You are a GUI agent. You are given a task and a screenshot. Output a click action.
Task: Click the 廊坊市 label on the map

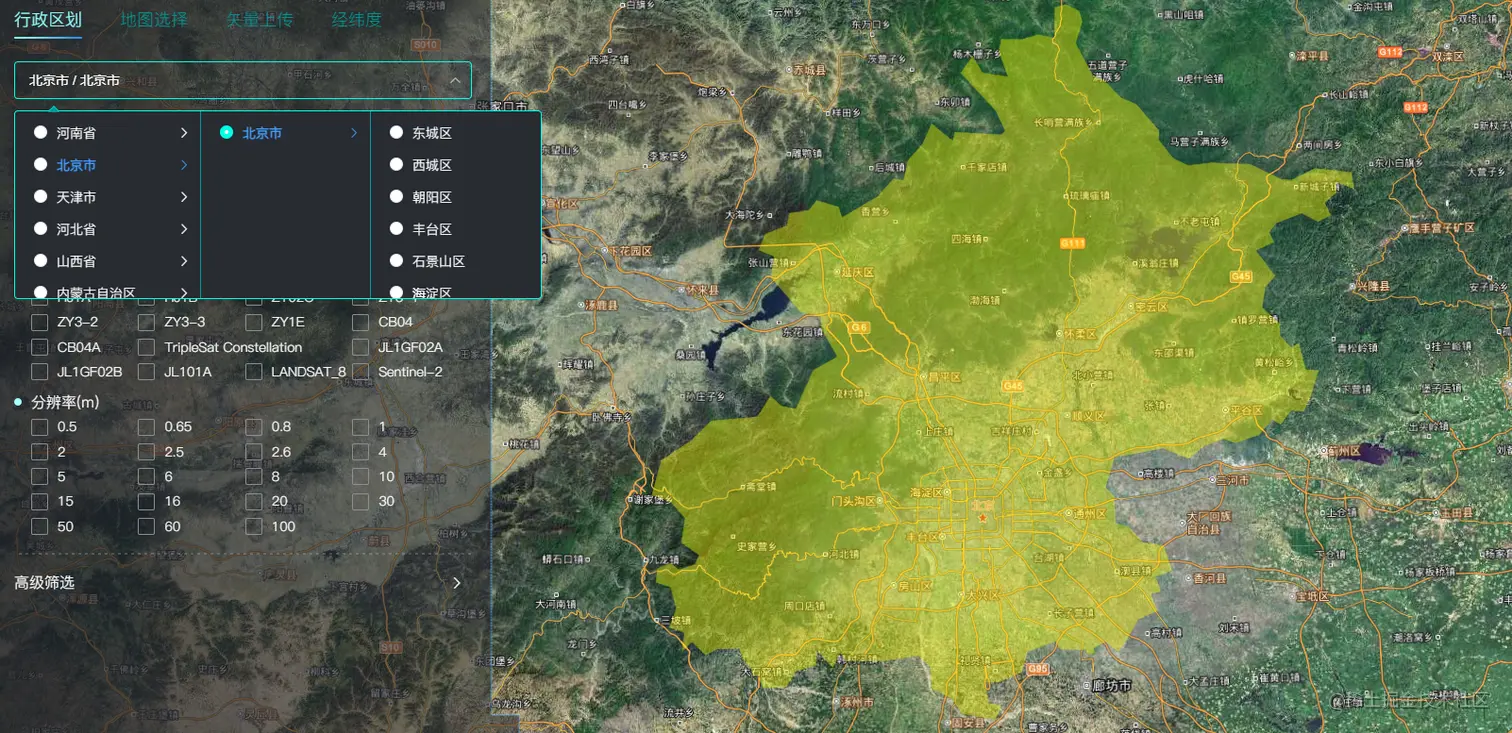[x=1110, y=686]
